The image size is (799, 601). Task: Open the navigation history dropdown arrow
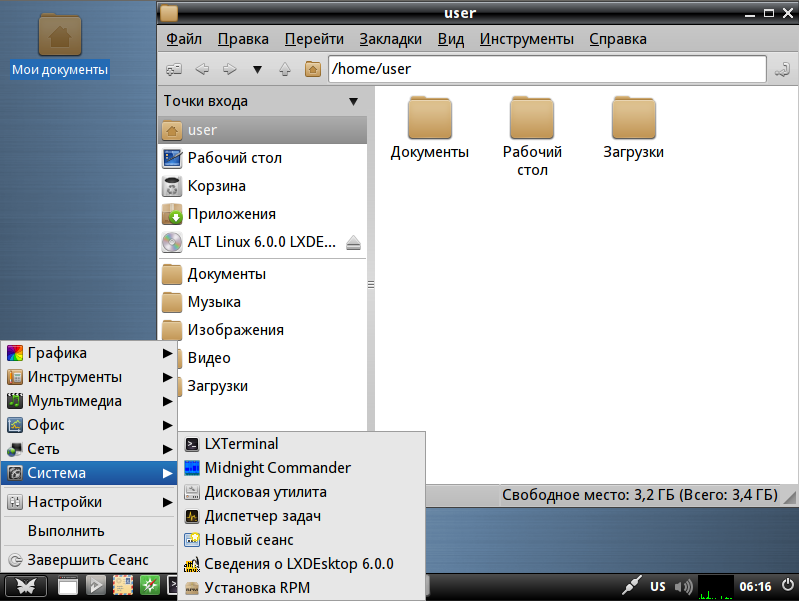coord(257,69)
